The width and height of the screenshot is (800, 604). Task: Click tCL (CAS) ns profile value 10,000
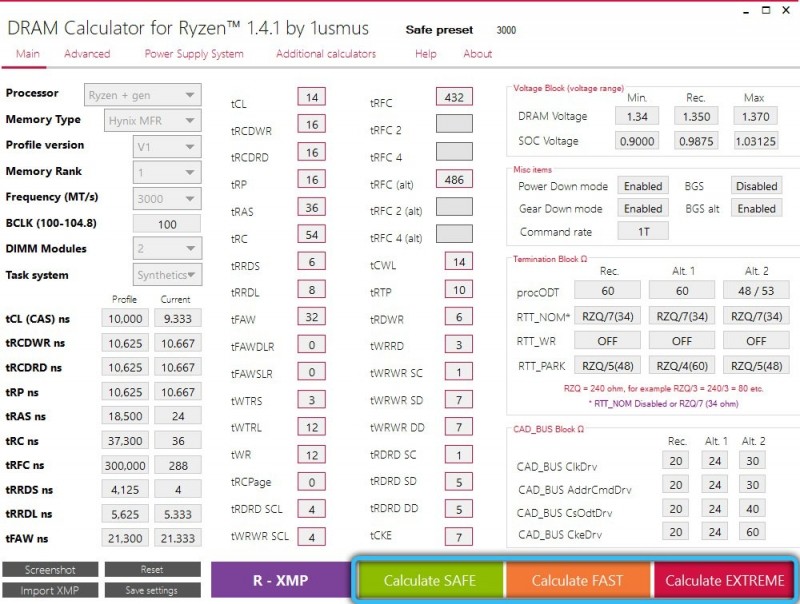pos(125,318)
